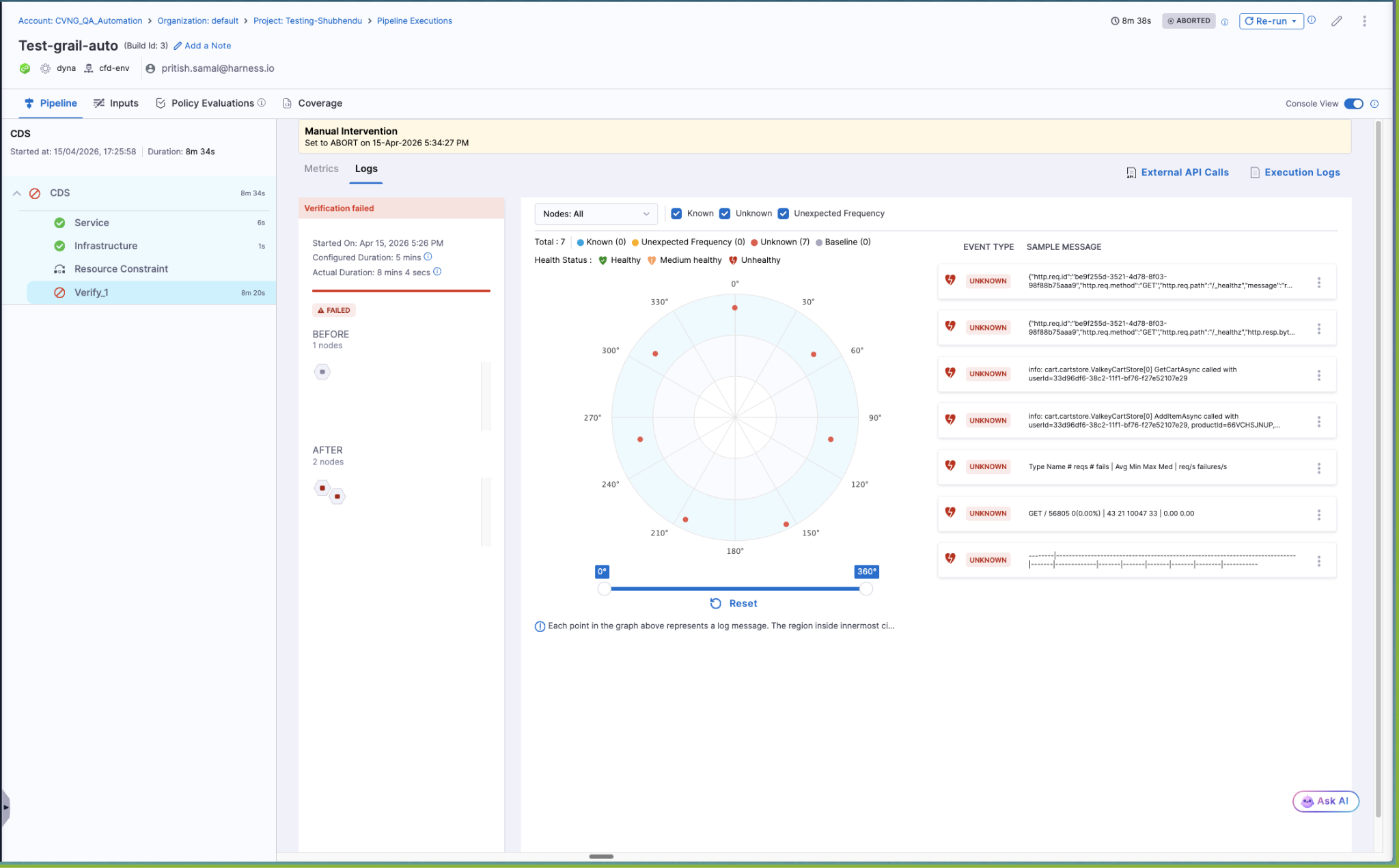Open the Coverage tab
1399x868 pixels.
point(313,103)
